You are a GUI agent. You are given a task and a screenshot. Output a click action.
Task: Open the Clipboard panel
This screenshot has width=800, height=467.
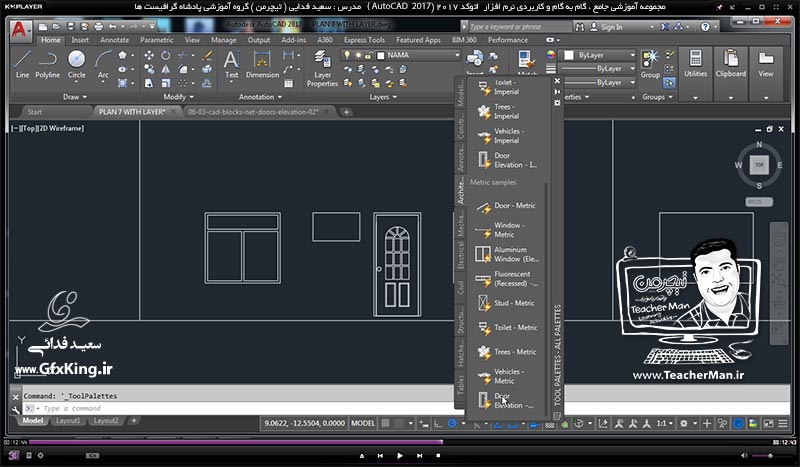coord(731,73)
